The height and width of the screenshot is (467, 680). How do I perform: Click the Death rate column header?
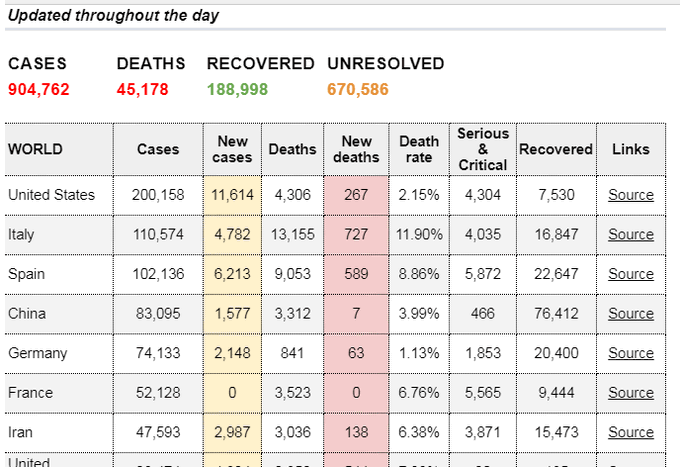point(419,149)
